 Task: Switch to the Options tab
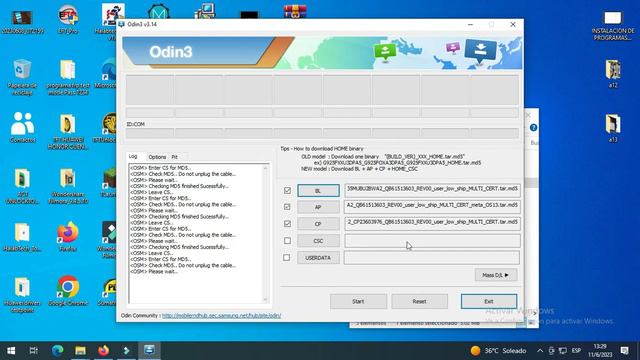[x=157, y=157]
